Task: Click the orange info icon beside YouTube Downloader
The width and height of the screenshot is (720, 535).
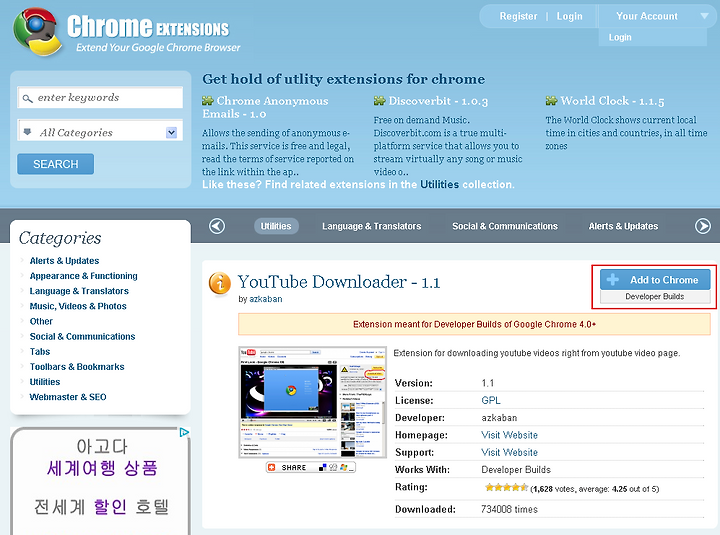Action: tap(219, 283)
